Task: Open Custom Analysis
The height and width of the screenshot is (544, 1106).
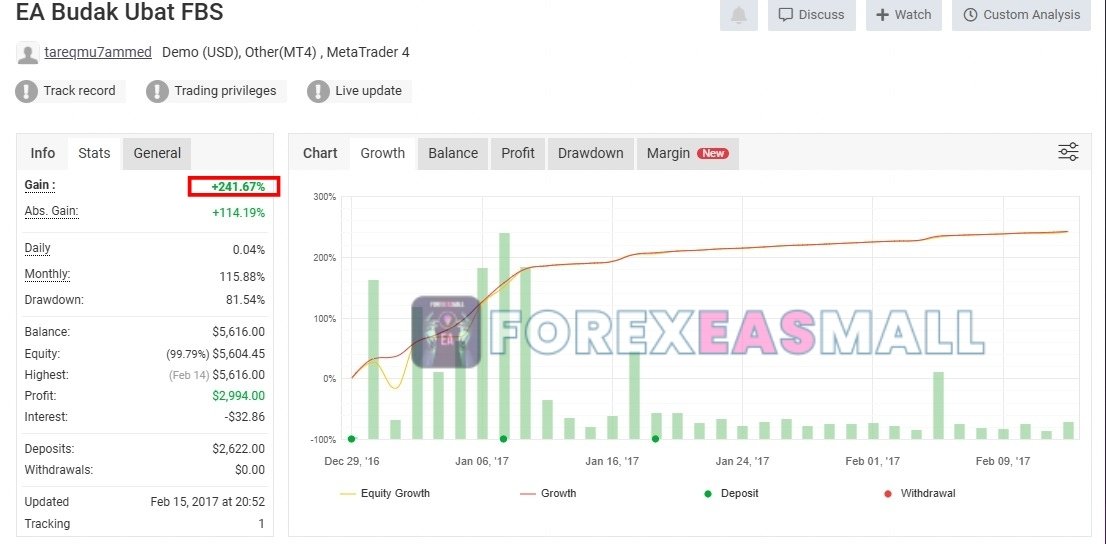Action: coord(1021,15)
